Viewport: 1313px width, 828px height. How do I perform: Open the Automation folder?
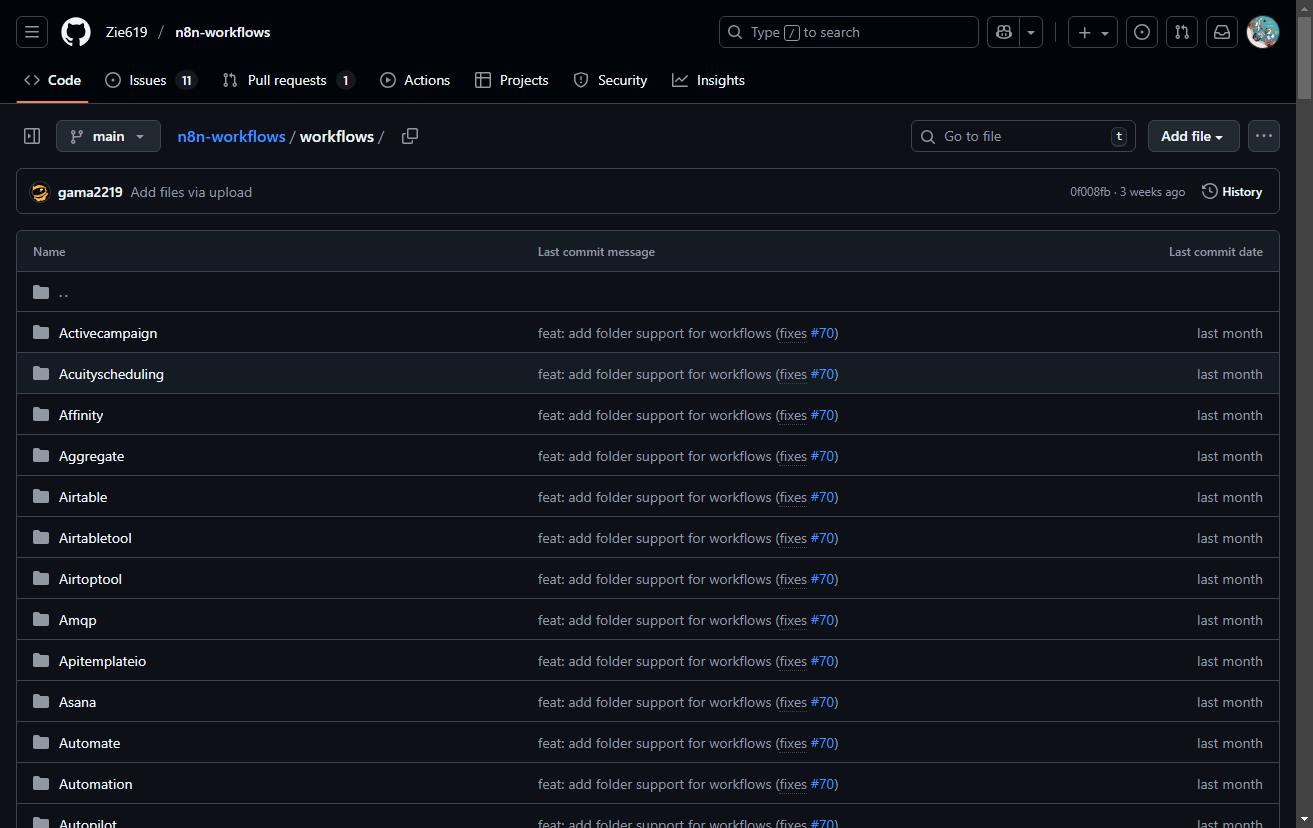tap(95, 784)
